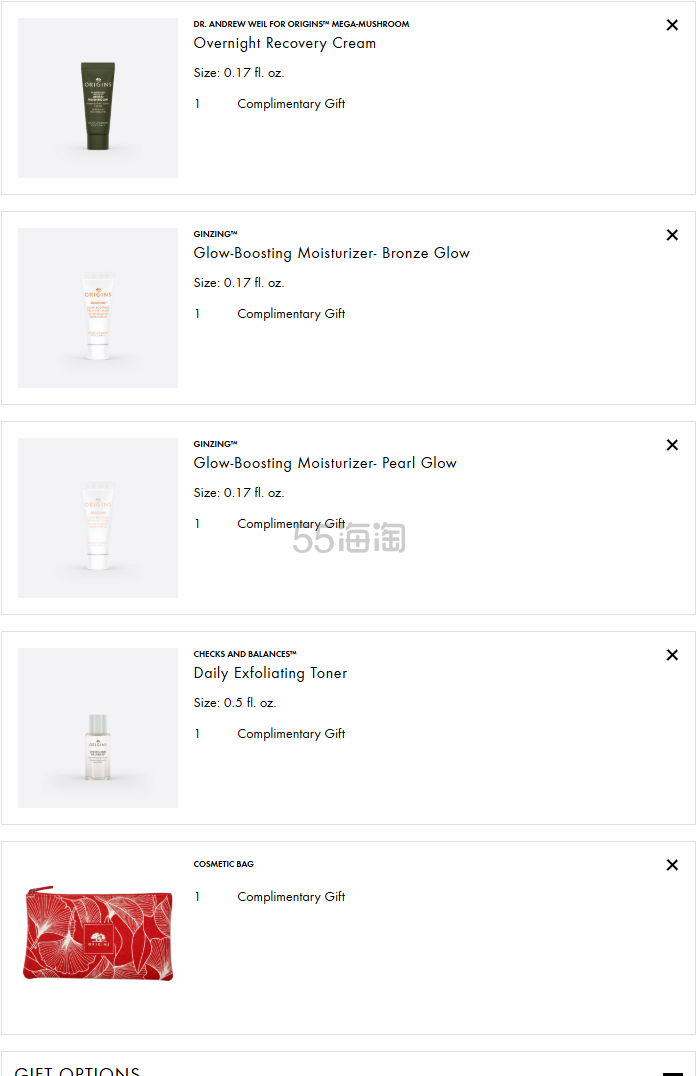The width and height of the screenshot is (699, 1076).
Task: Remove the Overnight Recovery Cream gift
Action: pos(672,25)
